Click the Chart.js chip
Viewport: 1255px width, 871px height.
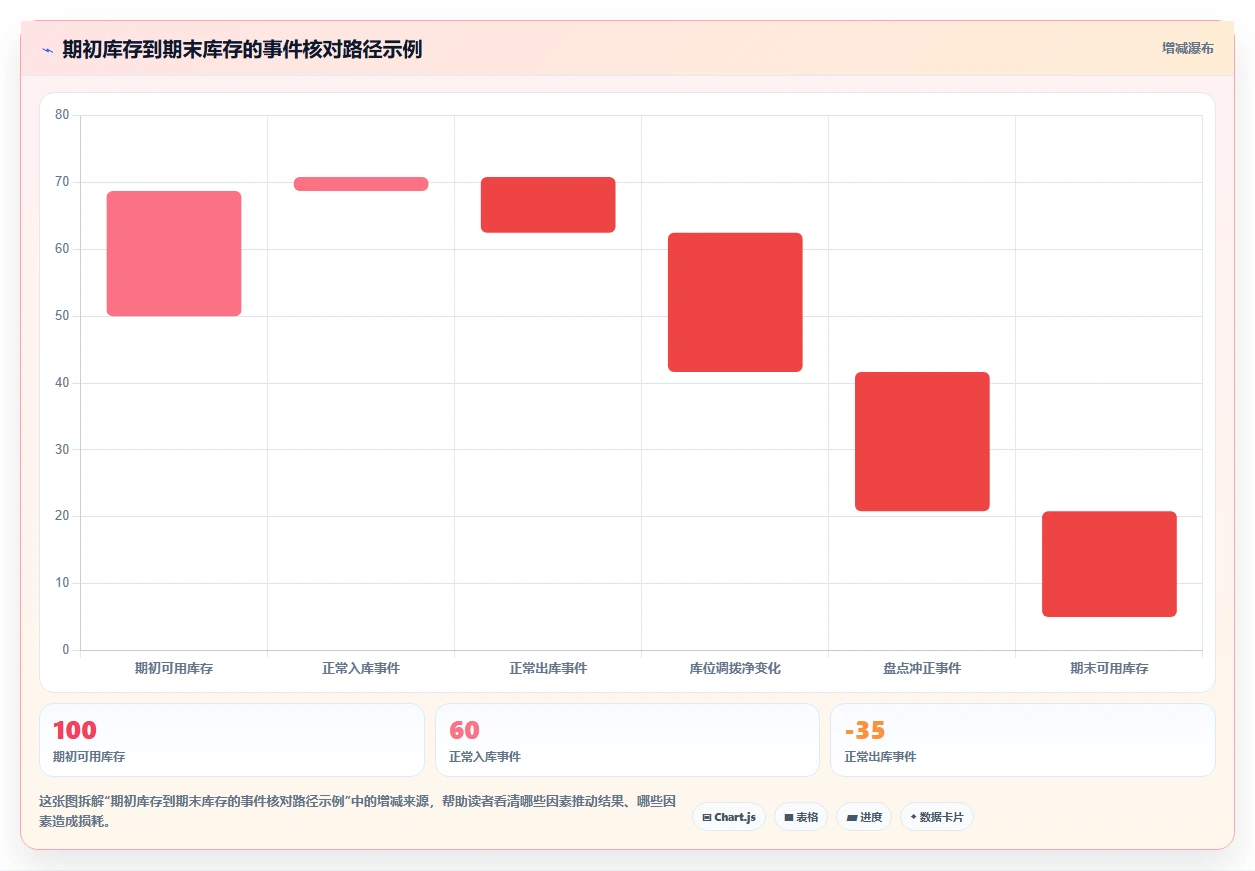point(729,817)
